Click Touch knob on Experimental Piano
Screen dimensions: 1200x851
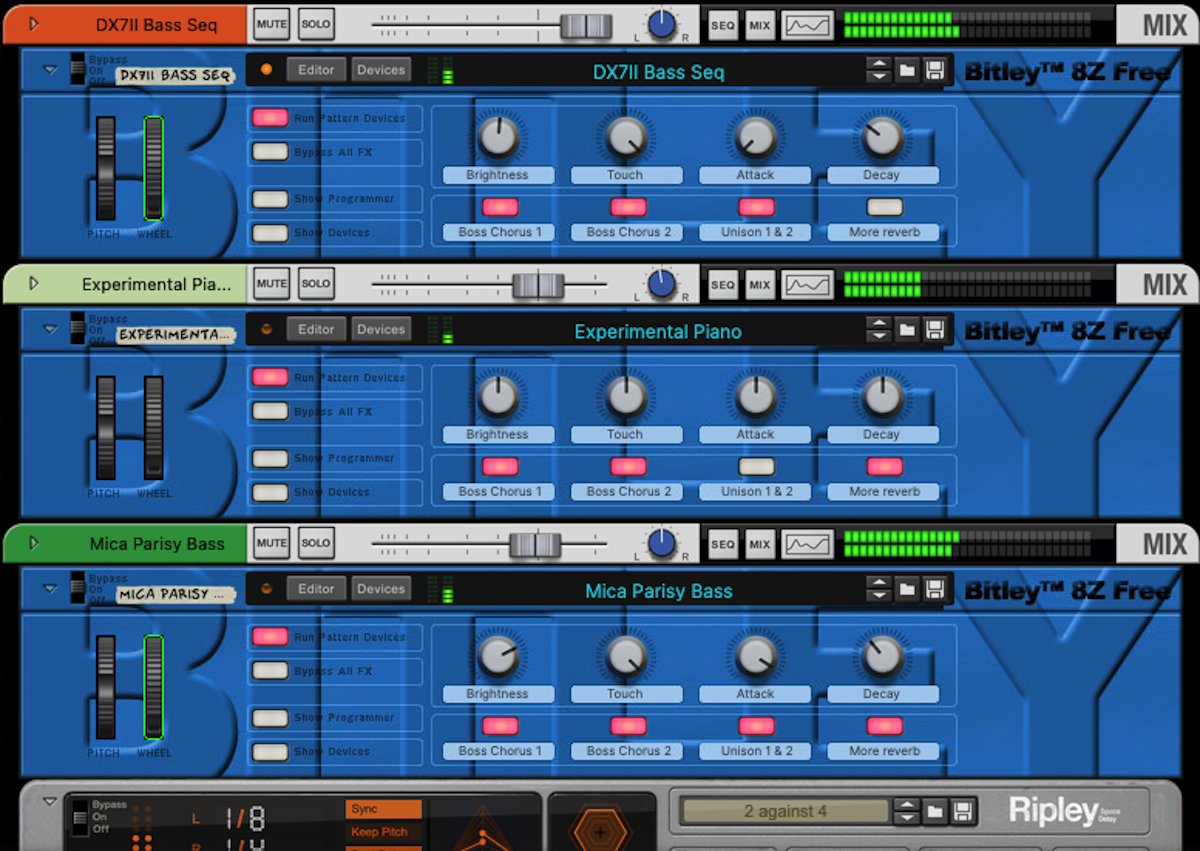point(626,396)
